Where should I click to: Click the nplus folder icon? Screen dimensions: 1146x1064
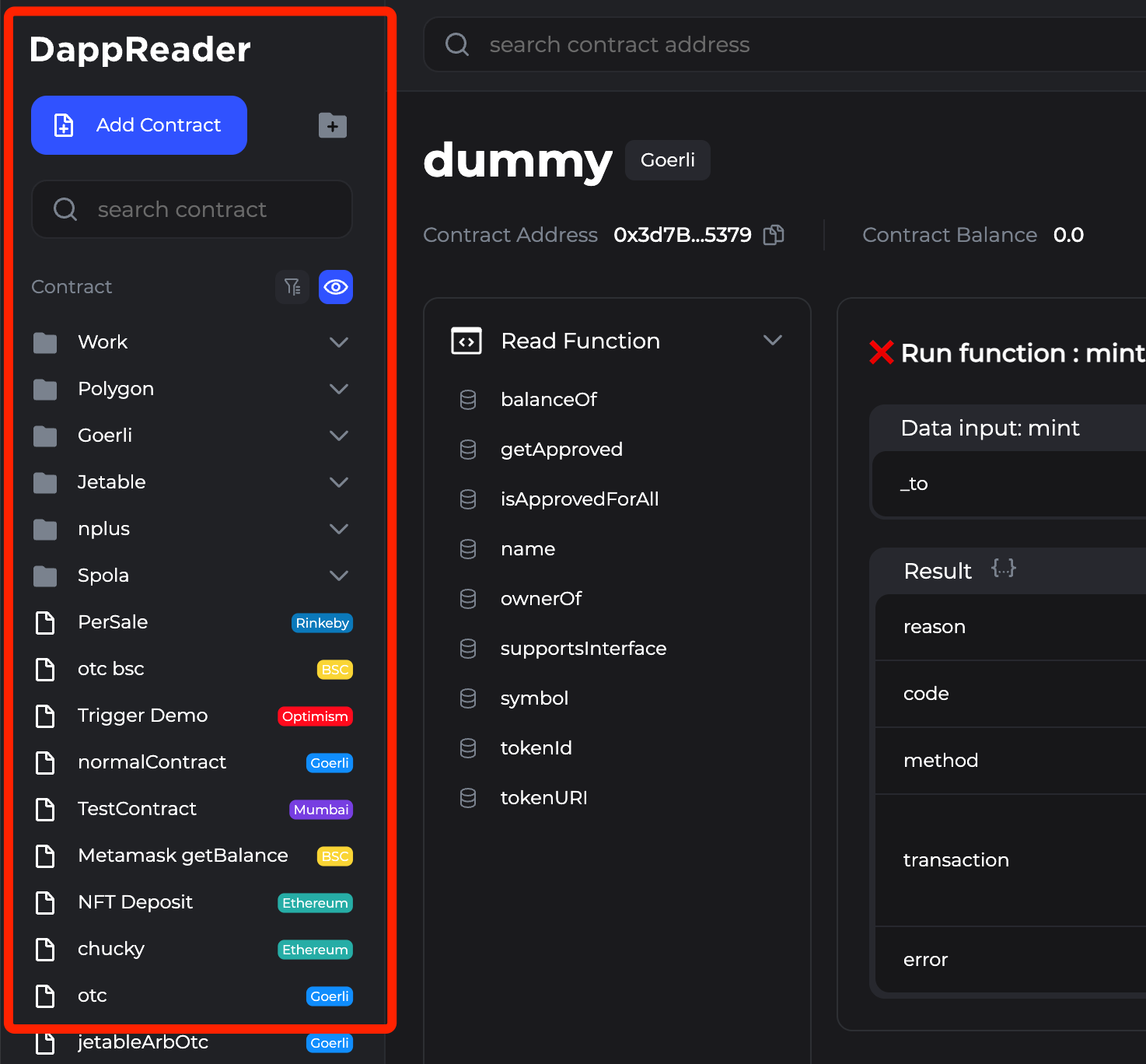coord(45,530)
